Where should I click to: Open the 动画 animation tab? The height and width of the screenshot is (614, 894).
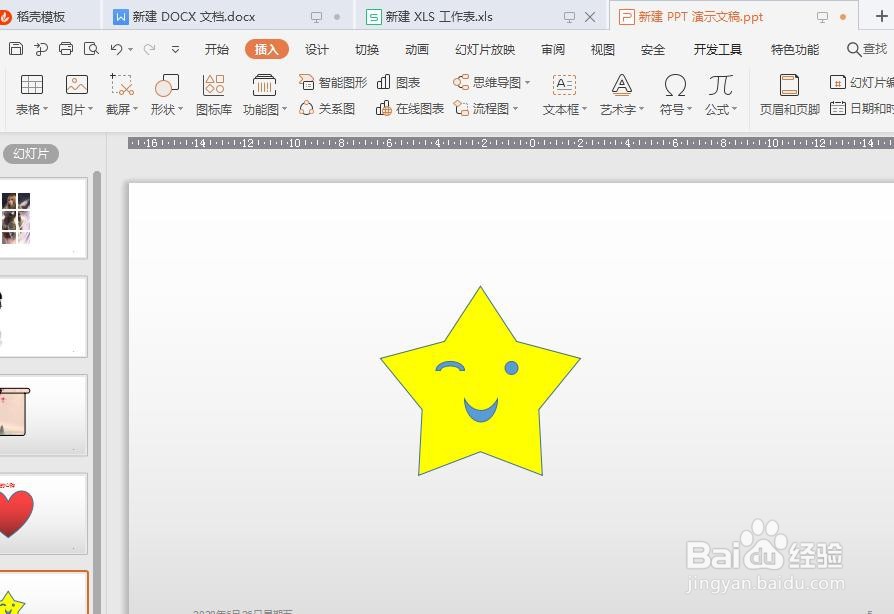pyautogui.click(x=417, y=50)
